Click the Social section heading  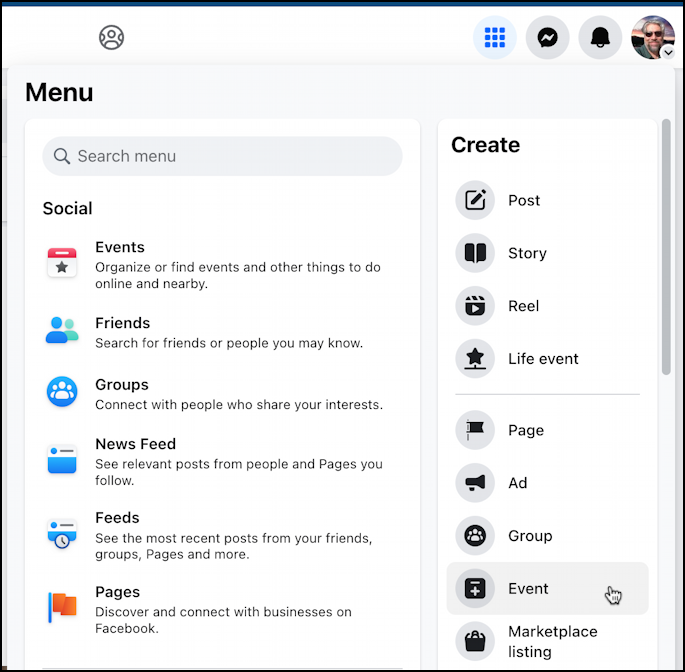pos(67,208)
